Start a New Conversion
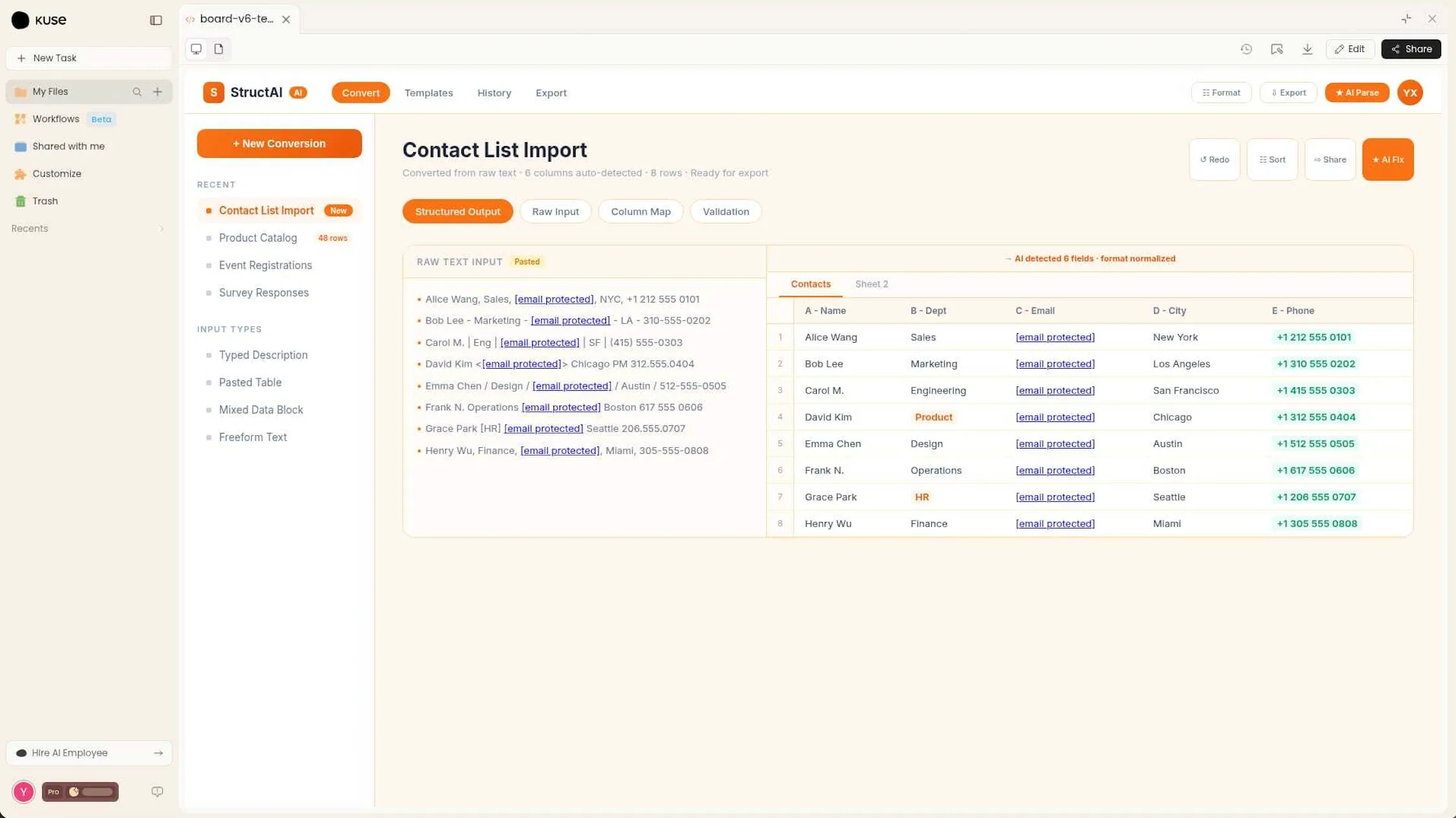This screenshot has height=818, width=1456. (x=279, y=143)
